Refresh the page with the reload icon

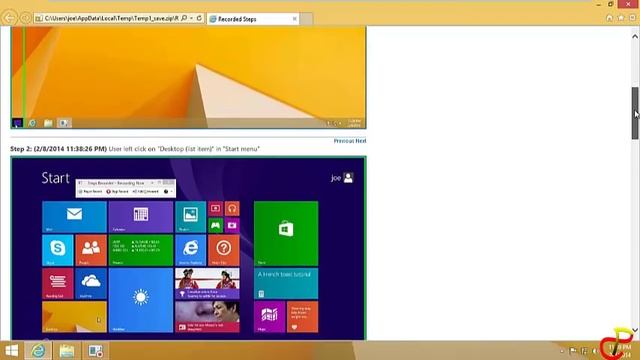point(199,18)
